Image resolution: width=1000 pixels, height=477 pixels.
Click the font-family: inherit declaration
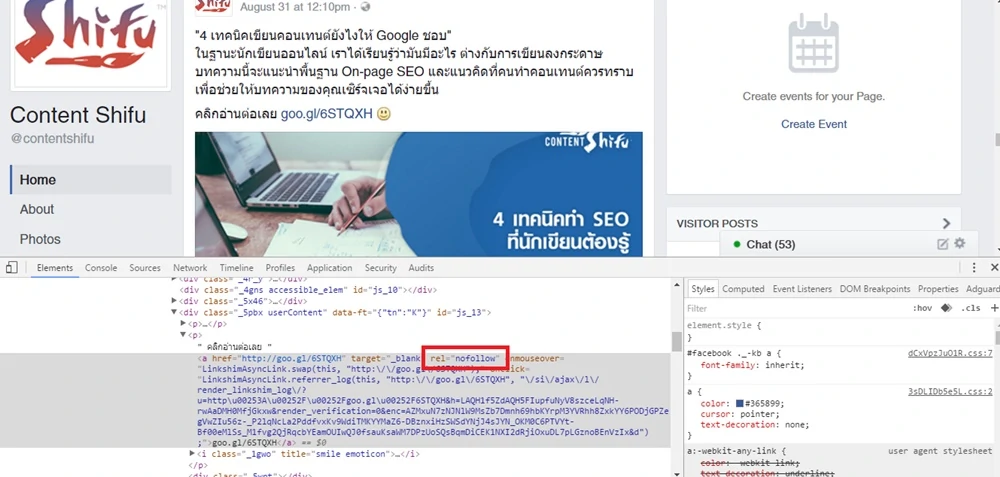pos(753,365)
